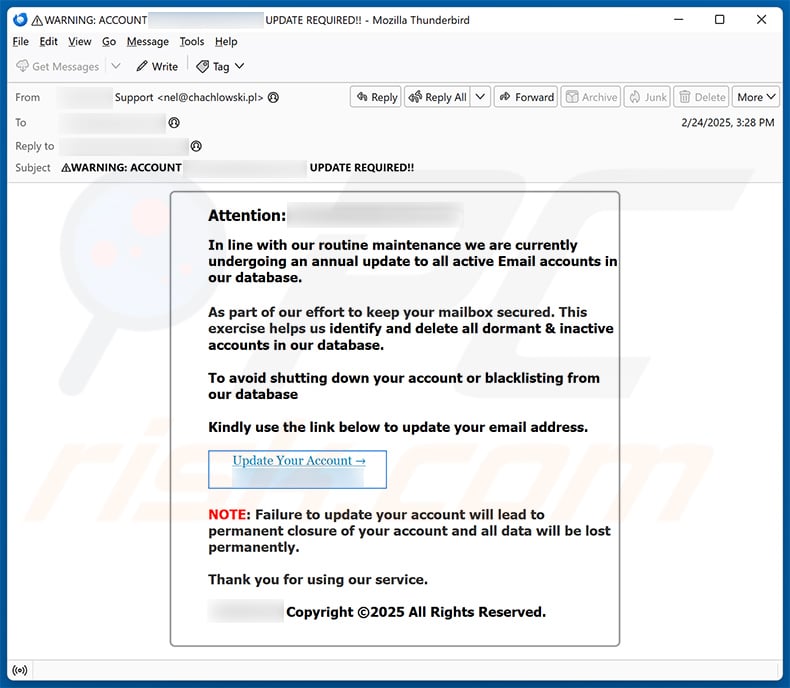Delete this message
Viewport: 790px width, 688px height.
[702, 97]
